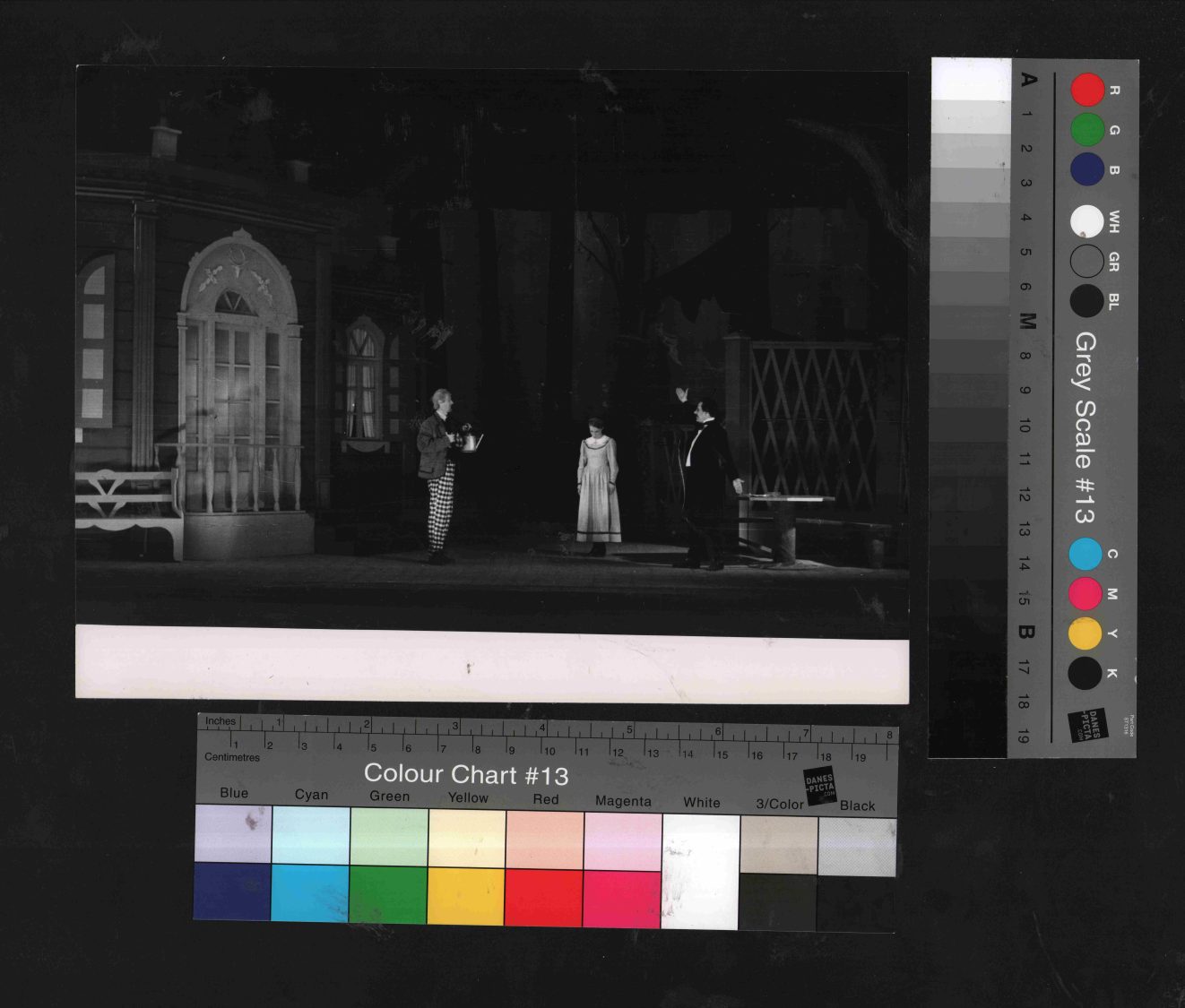Click the 'Grey Scale #13' label
This screenshot has width=1185, height=1008.
pyautogui.click(x=1086, y=427)
